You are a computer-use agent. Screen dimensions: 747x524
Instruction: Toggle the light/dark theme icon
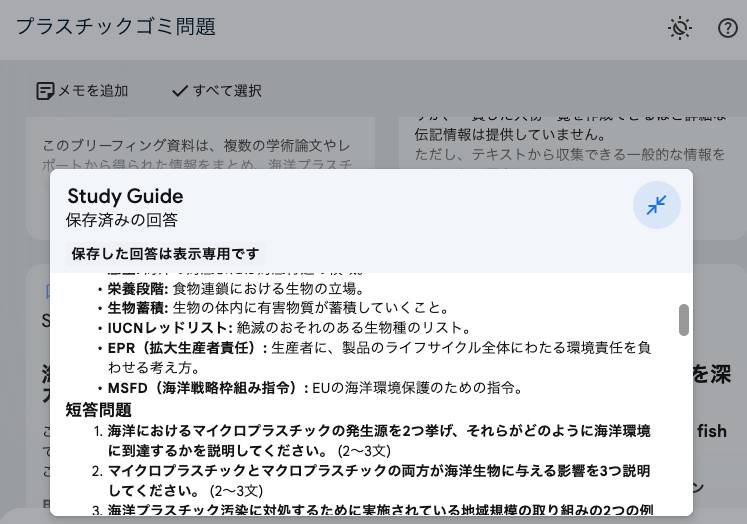coord(680,28)
